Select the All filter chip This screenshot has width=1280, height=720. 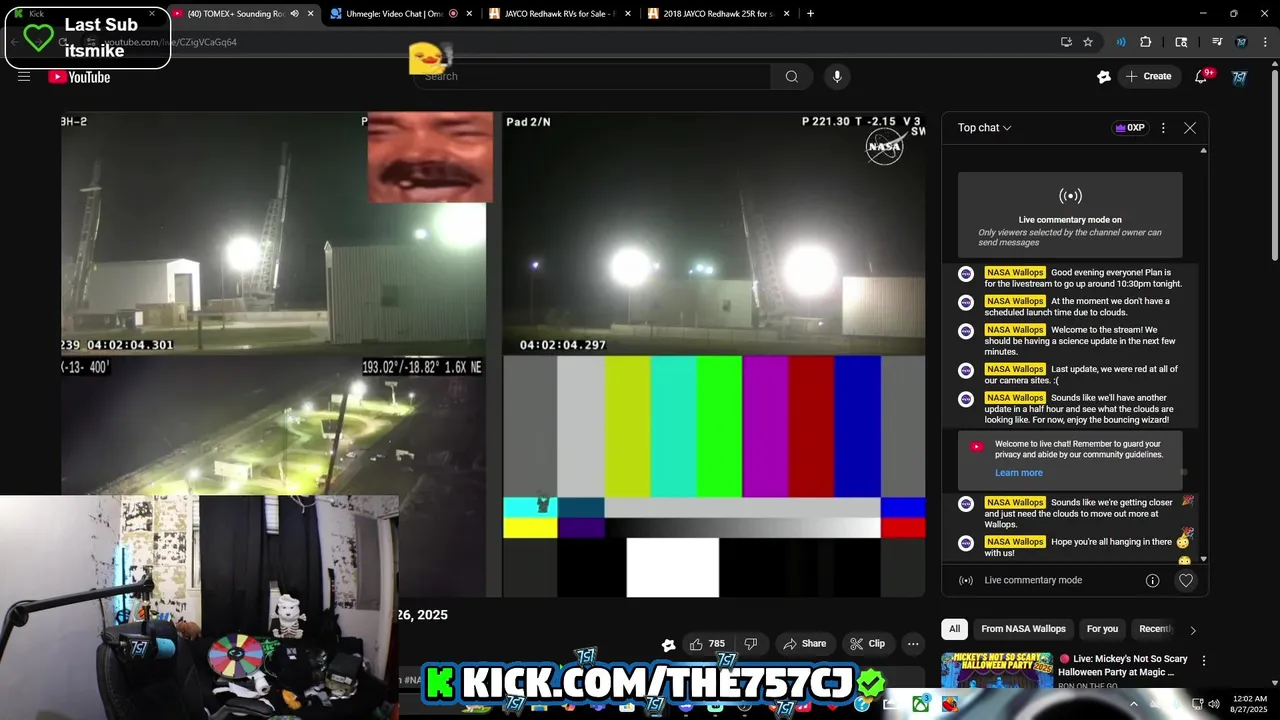(954, 629)
